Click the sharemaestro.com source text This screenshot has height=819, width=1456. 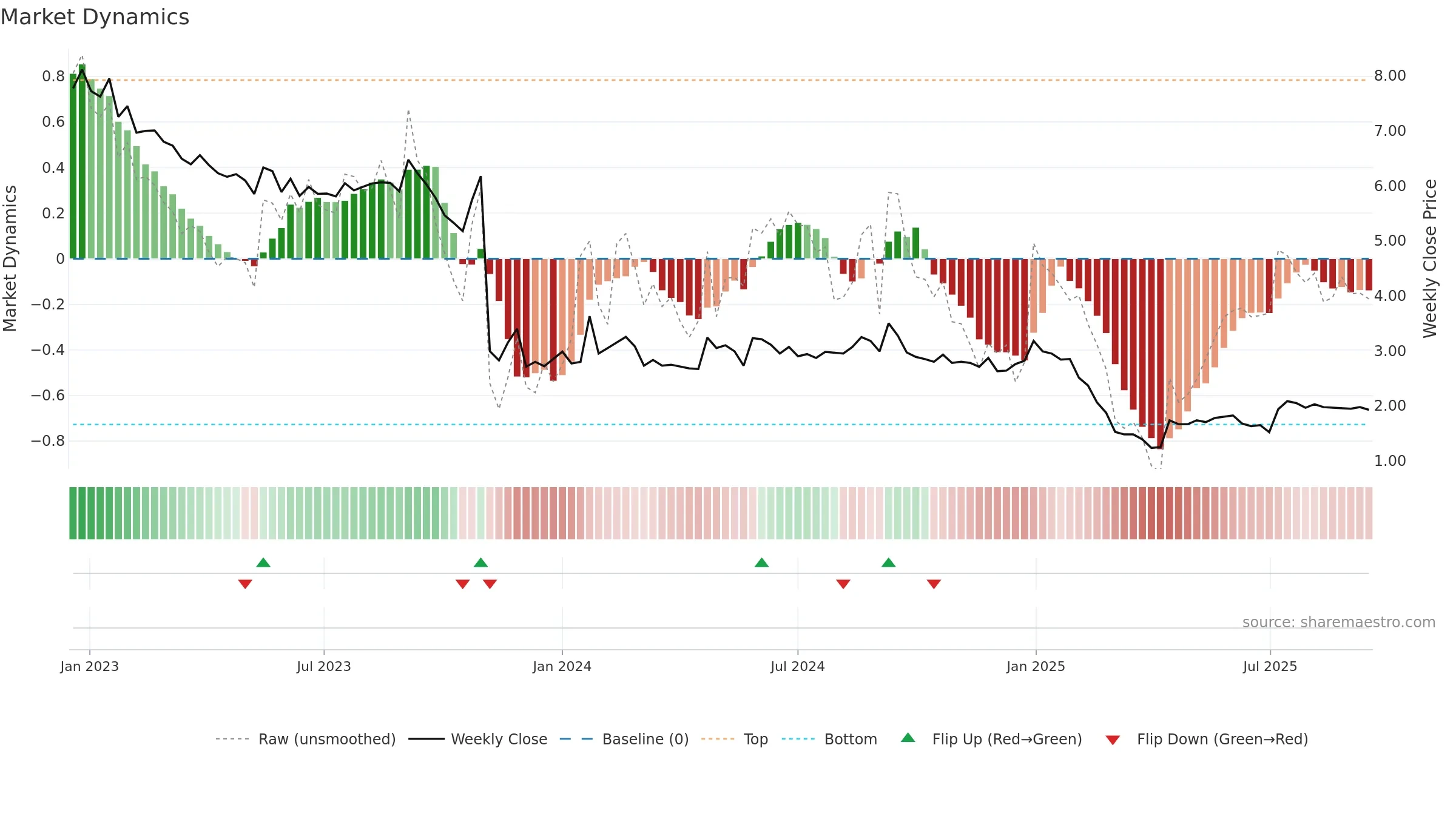click(x=1339, y=622)
